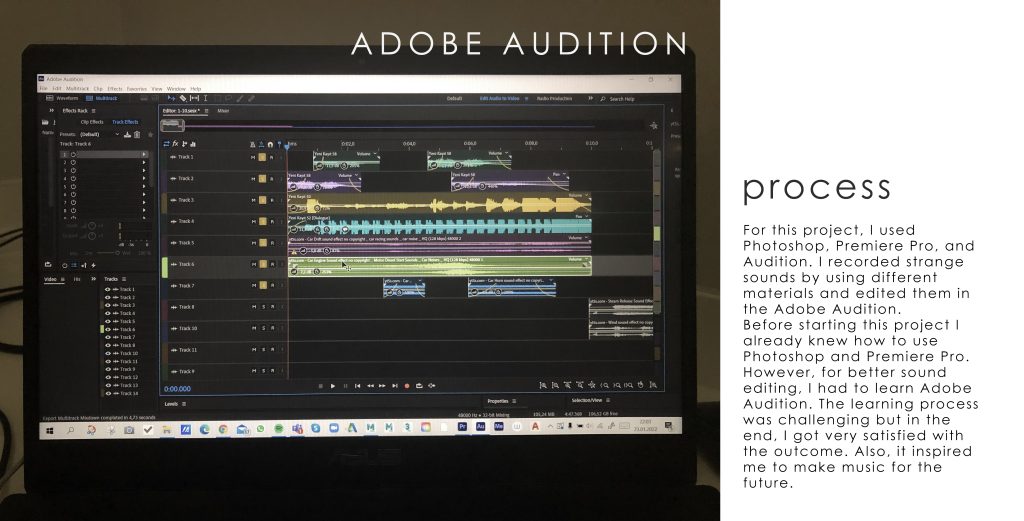Select the Razor tool in toolbar
The image size is (1024, 521).
(x=183, y=98)
